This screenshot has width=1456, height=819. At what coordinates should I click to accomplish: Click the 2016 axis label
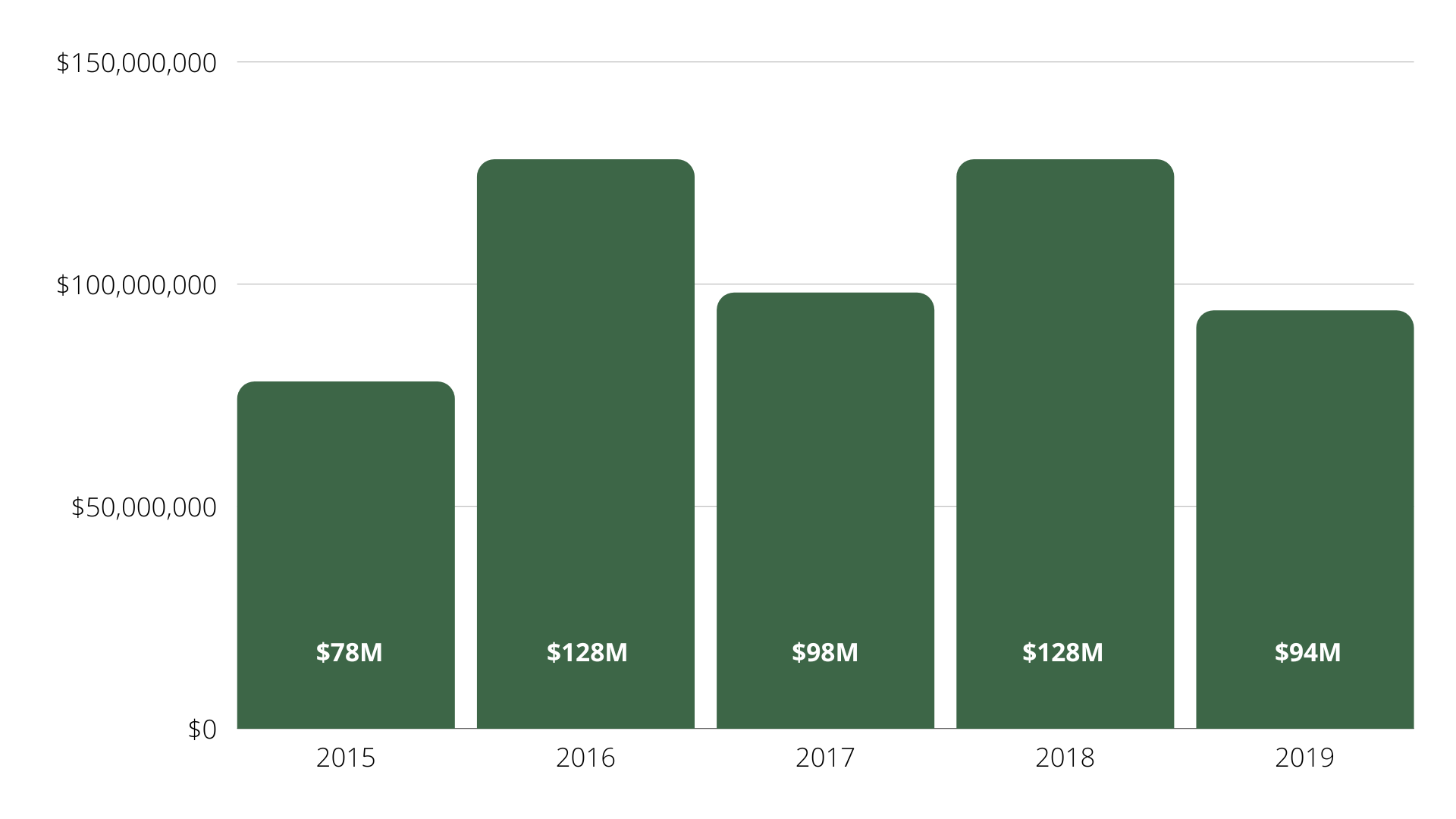pyautogui.click(x=585, y=758)
